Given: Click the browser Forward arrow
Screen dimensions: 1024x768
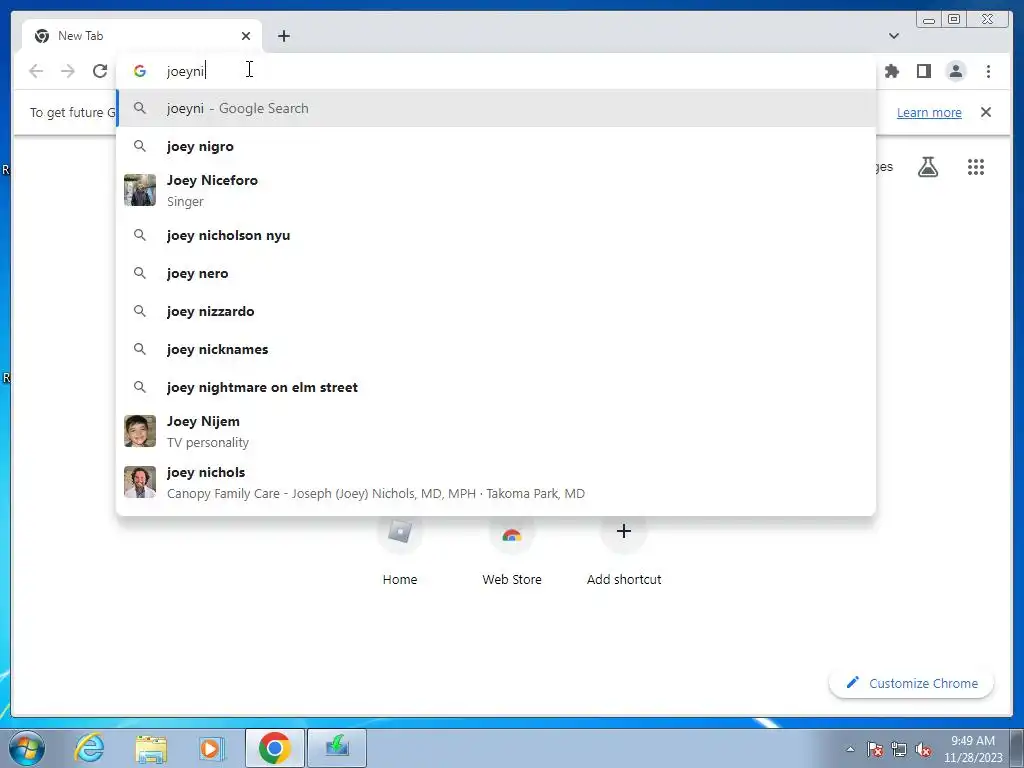Looking at the screenshot, I should (x=68, y=71).
